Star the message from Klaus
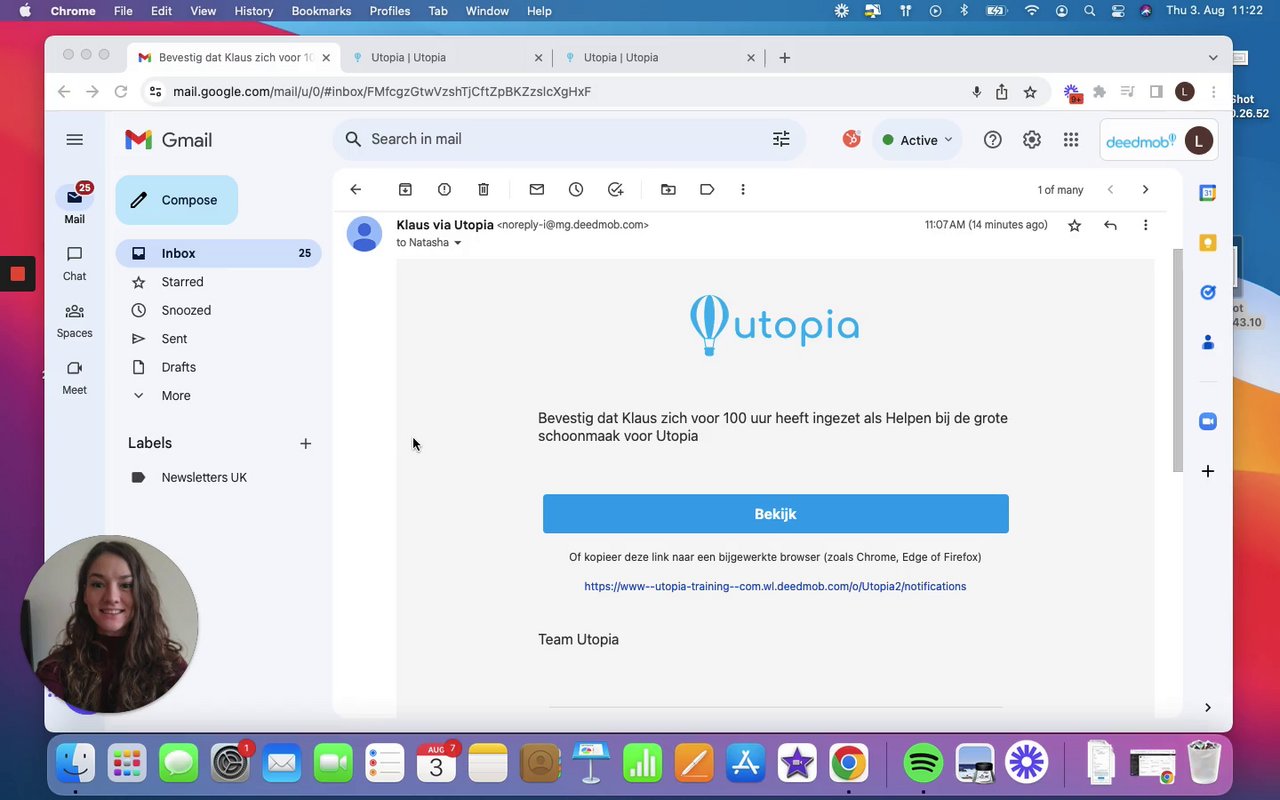Screen dimensions: 1280x800 click(1074, 226)
